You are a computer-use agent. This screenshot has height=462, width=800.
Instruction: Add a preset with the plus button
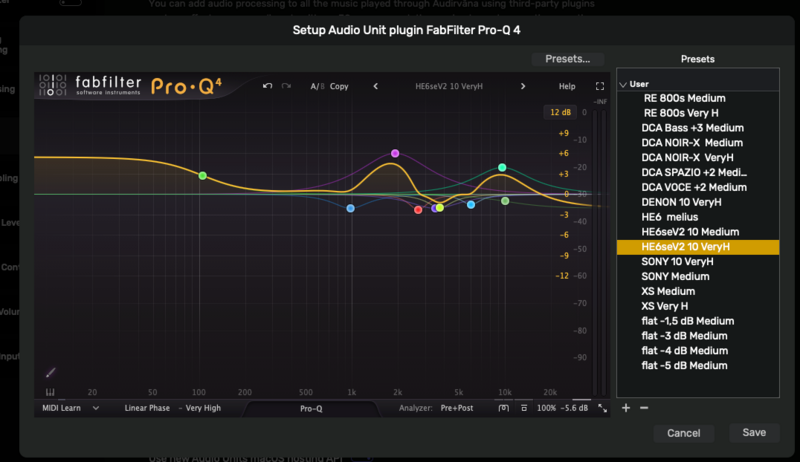[x=626, y=407]
